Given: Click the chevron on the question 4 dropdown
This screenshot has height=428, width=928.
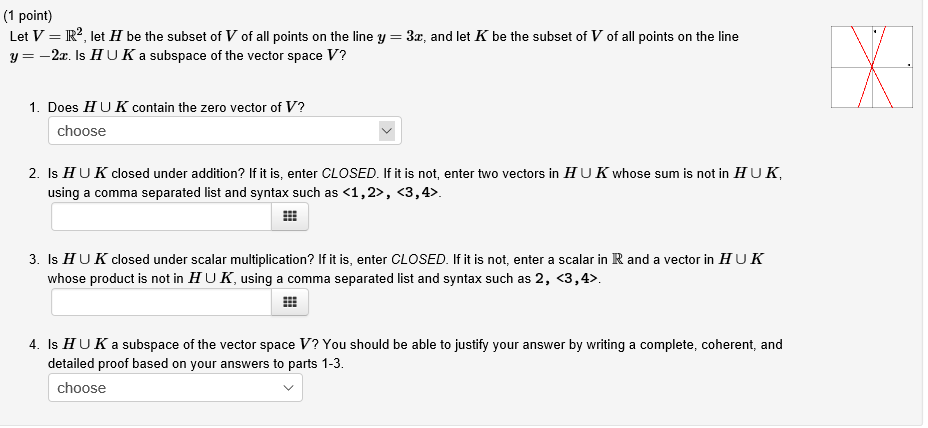Looking at the screenshot, I should click(288, 388).
